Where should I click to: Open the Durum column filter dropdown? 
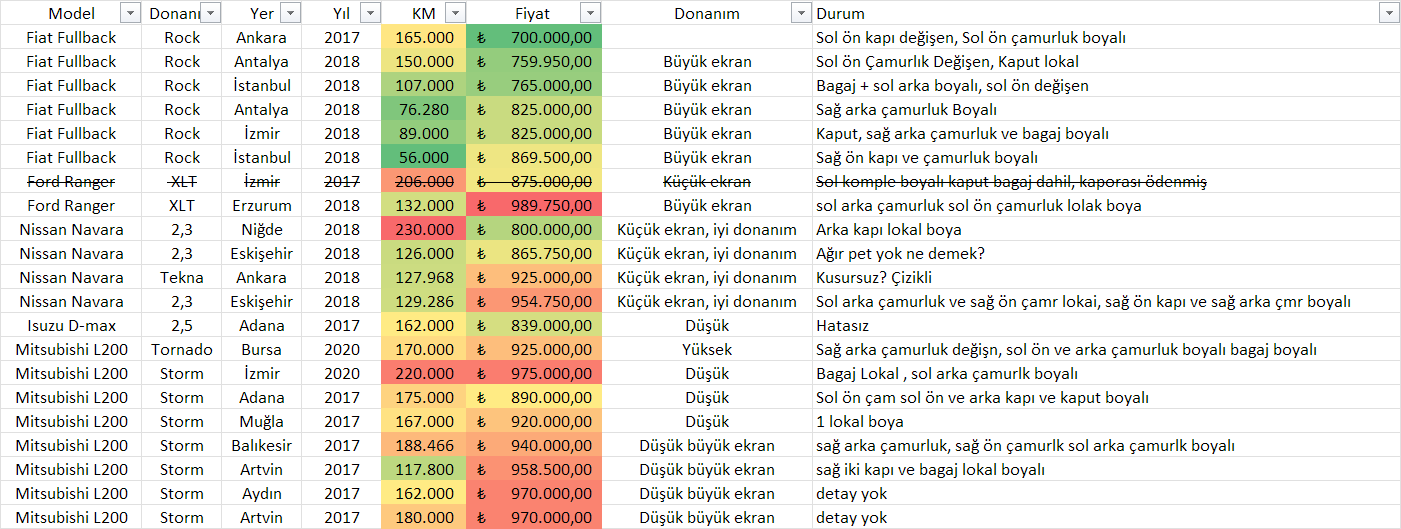pyautogui.click(x=1388, y=13)
